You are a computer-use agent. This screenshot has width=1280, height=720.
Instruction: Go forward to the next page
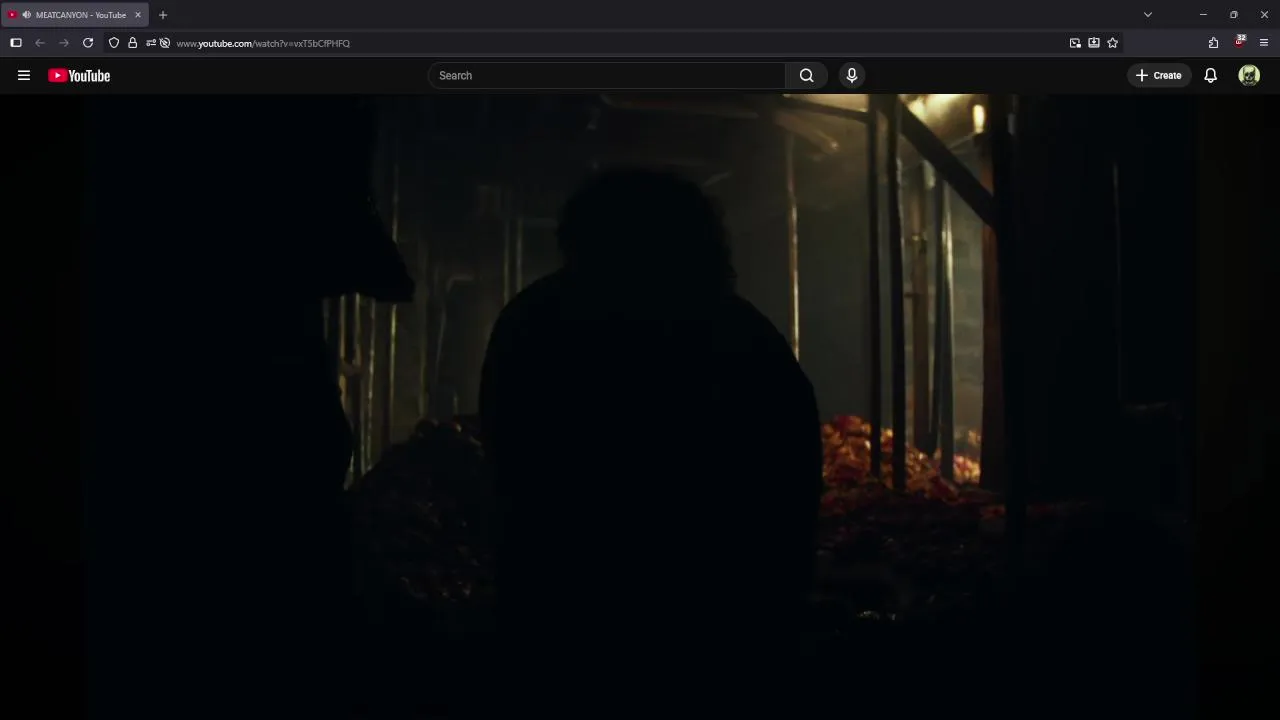64,43
